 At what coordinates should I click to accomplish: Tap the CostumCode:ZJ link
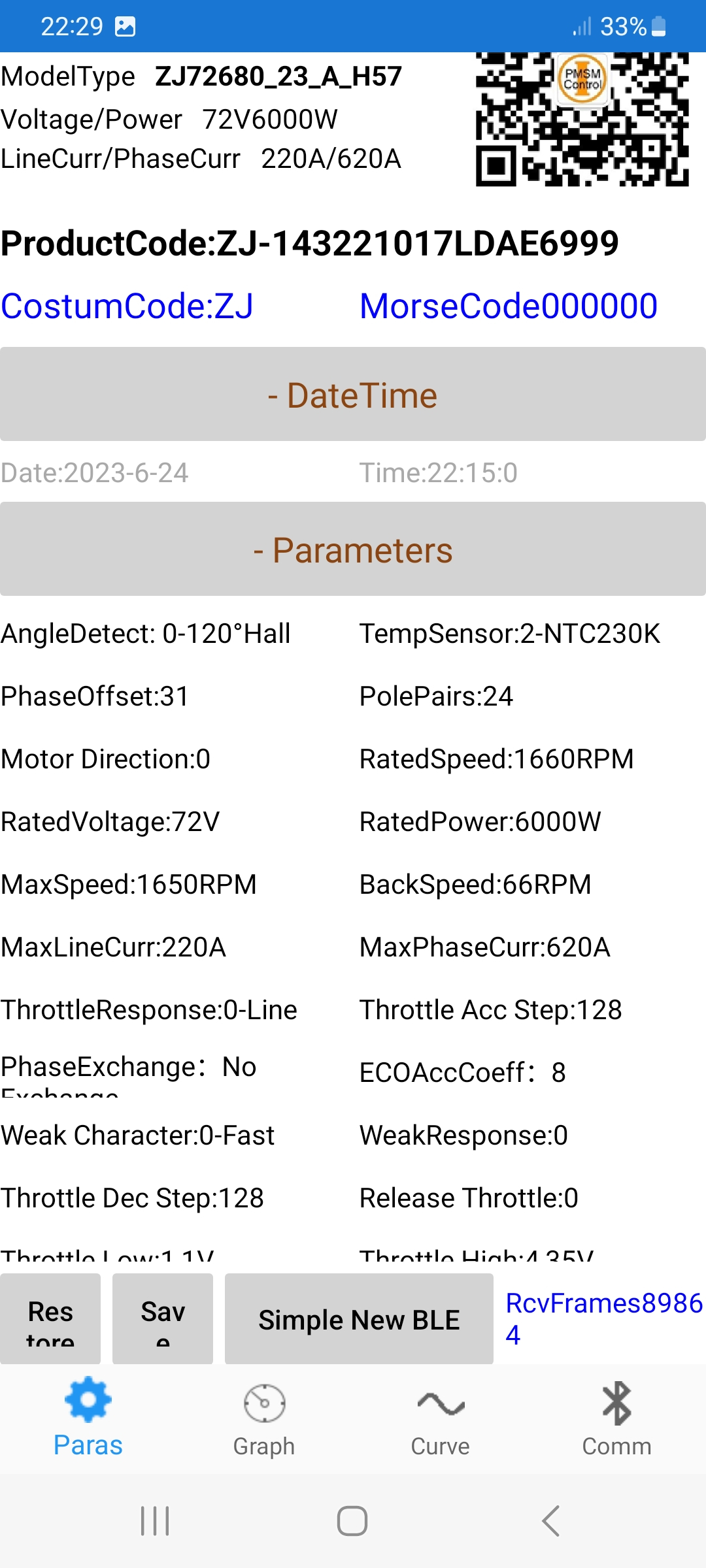pyautogui.click(x=127, y=306)
